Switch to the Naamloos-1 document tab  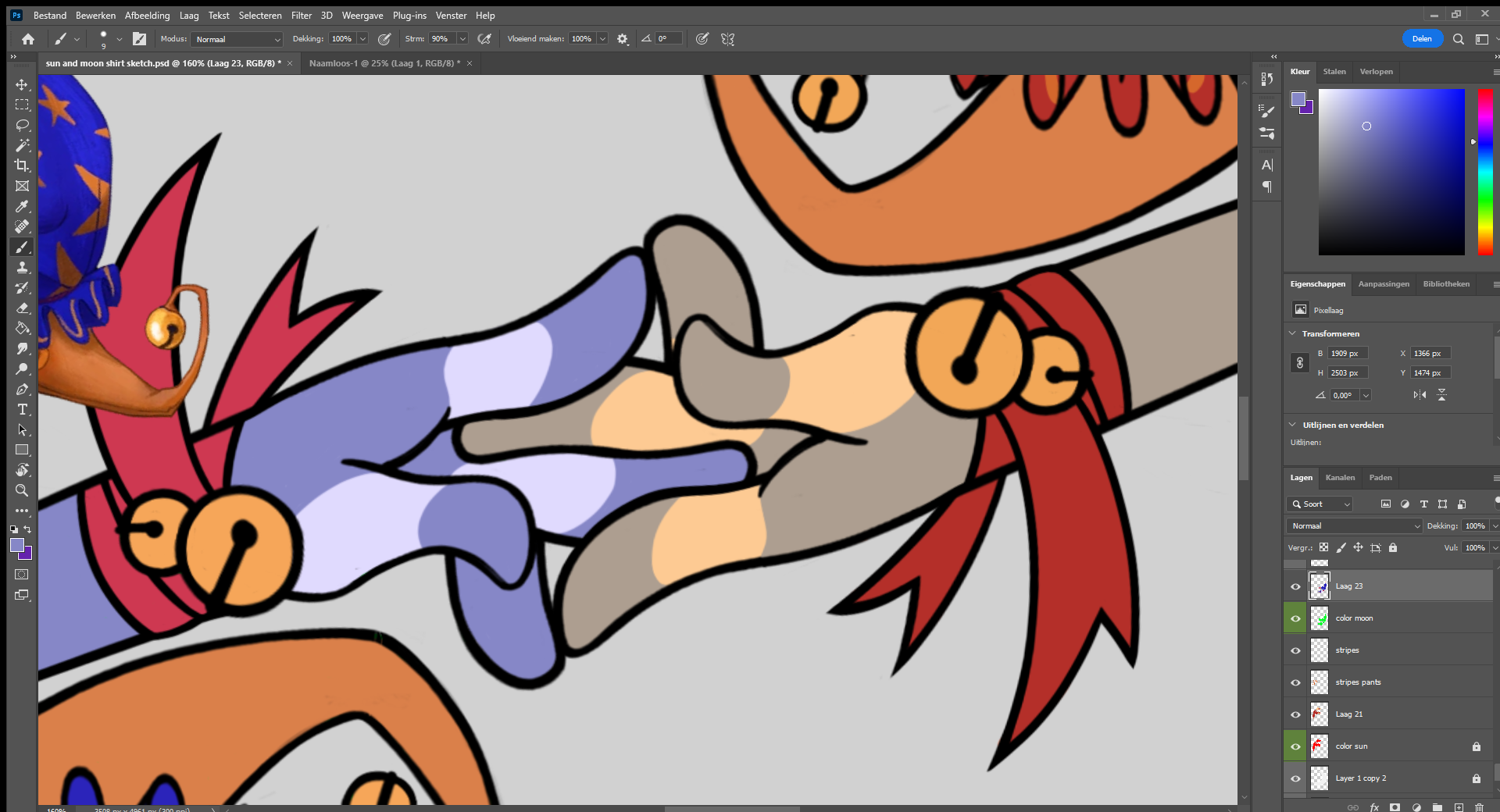point(384,63)
